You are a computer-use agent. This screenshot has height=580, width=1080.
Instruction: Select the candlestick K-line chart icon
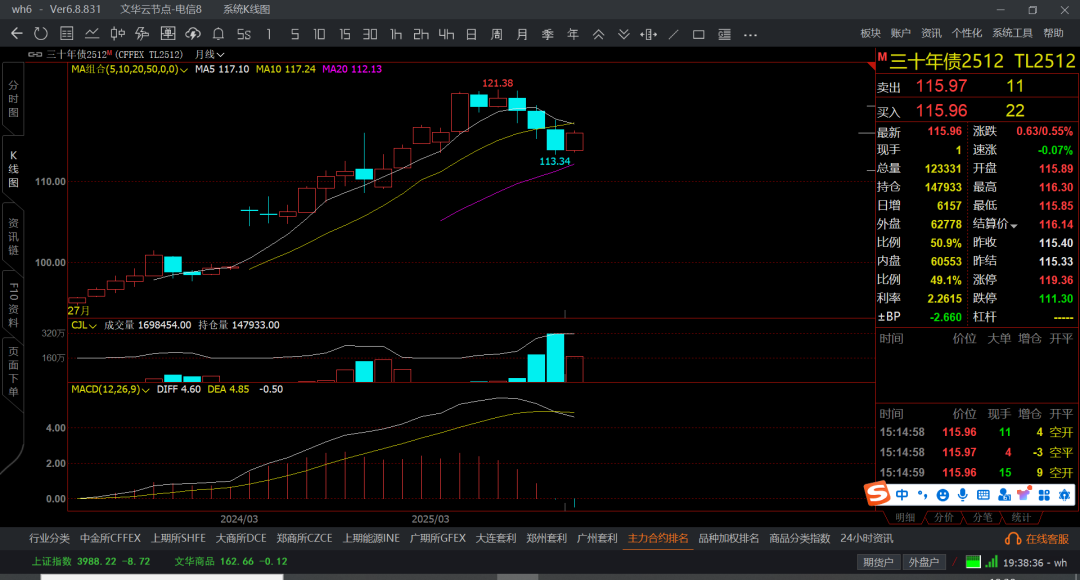point(118,34)
